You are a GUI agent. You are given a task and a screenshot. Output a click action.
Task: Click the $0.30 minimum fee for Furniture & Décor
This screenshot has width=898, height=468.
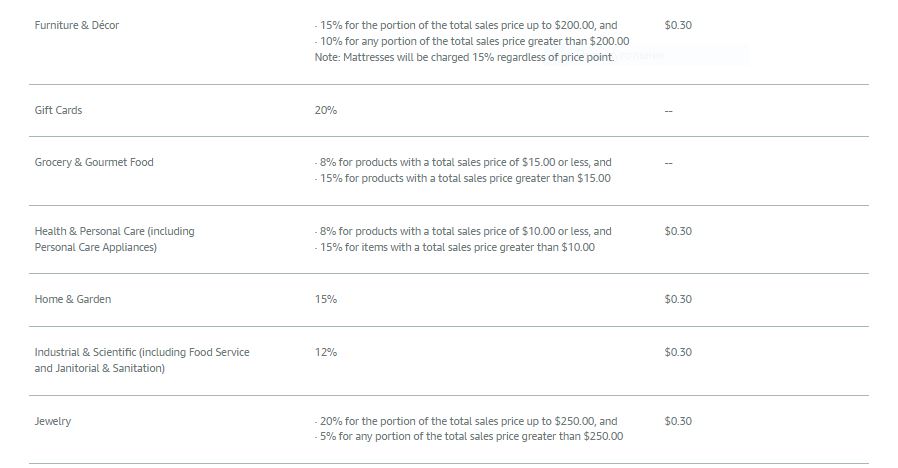678,25
